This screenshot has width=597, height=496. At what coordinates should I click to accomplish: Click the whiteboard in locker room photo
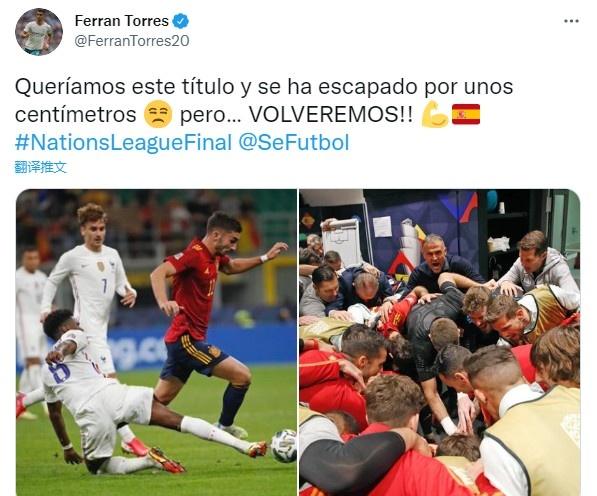pos(341,240)
